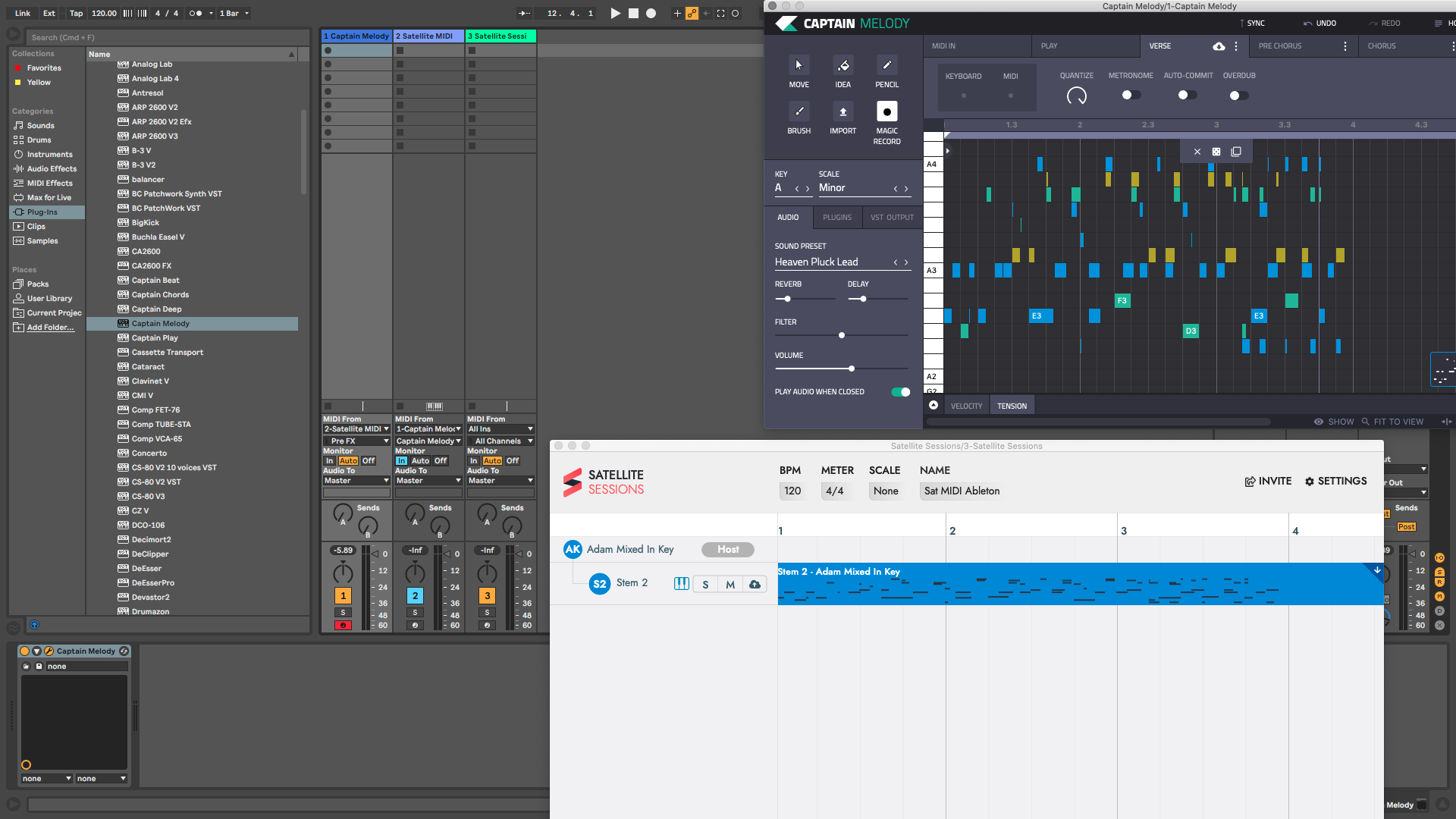This screenshot has width=1456, height=819.
Task: Switch to the MIDI In tab
Action: coord(977,46)
